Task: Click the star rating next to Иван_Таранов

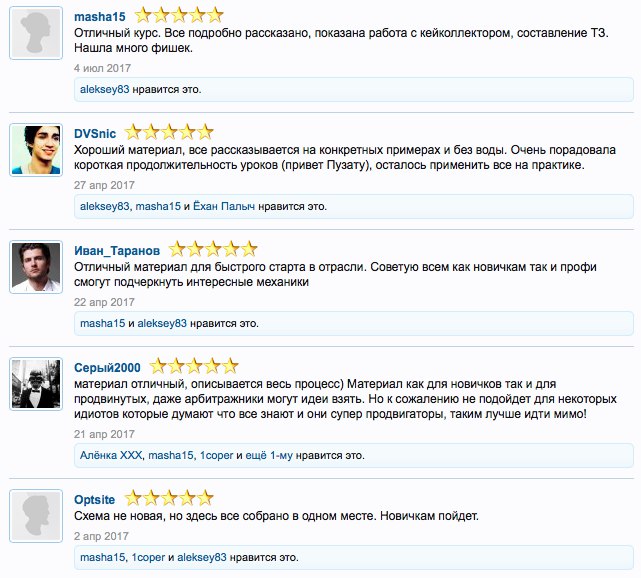Action: (x=213, y=248)
